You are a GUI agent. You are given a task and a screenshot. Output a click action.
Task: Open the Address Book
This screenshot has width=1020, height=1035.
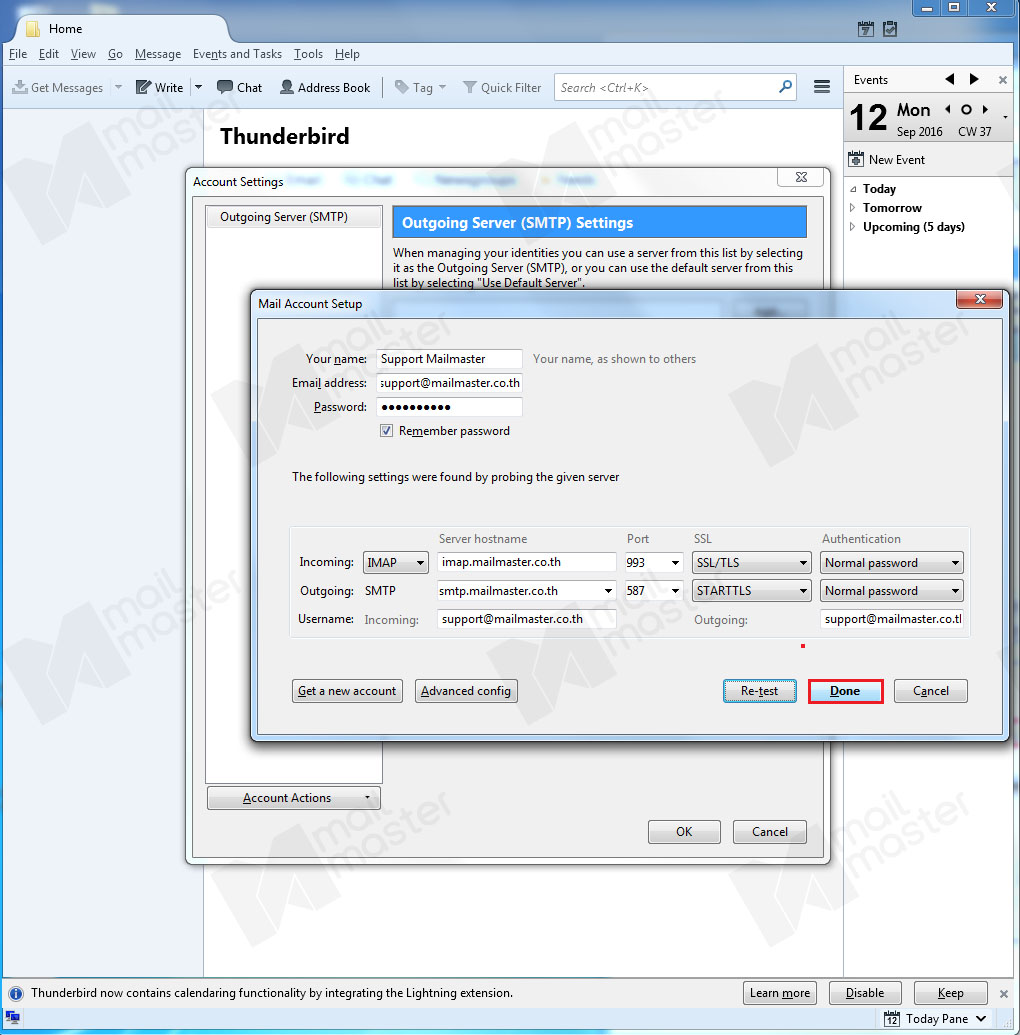[x=325, y=87]
